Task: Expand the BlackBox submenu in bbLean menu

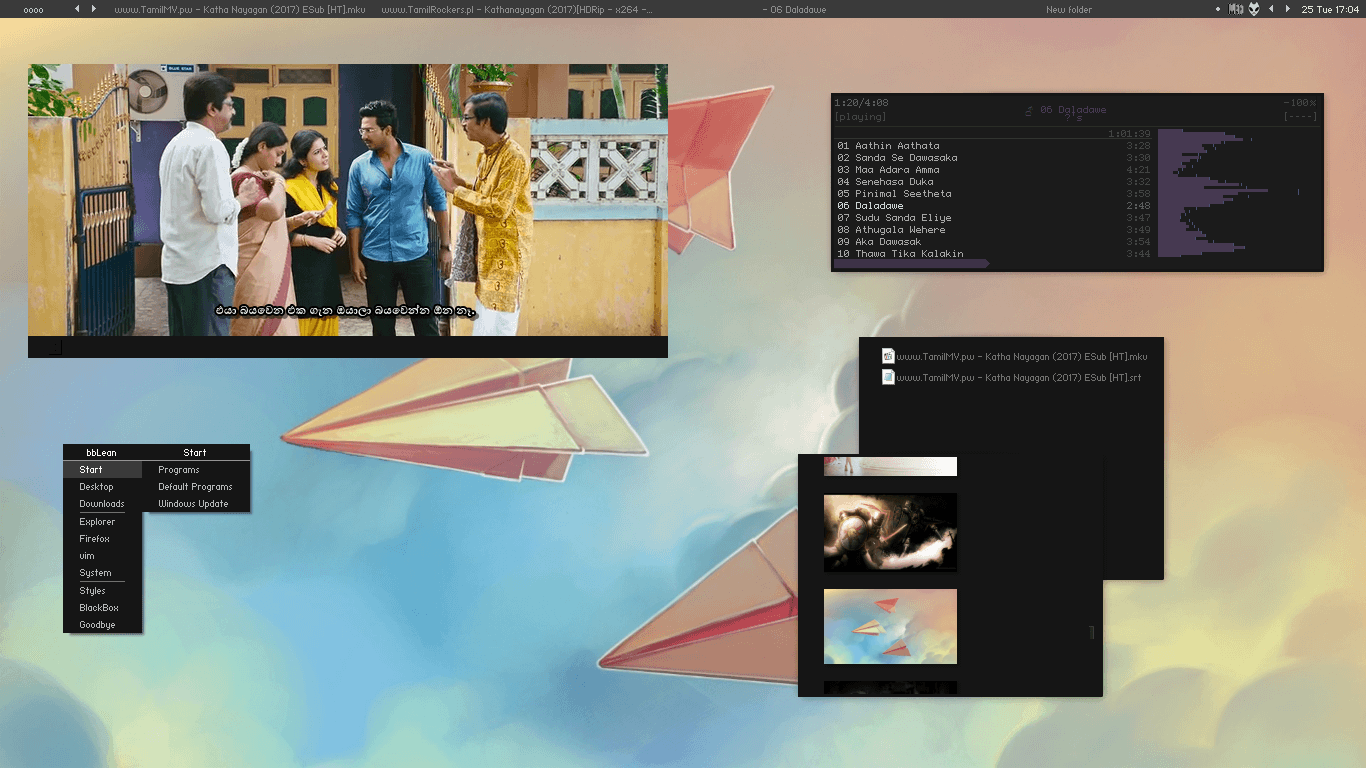Action: (103, 608)
